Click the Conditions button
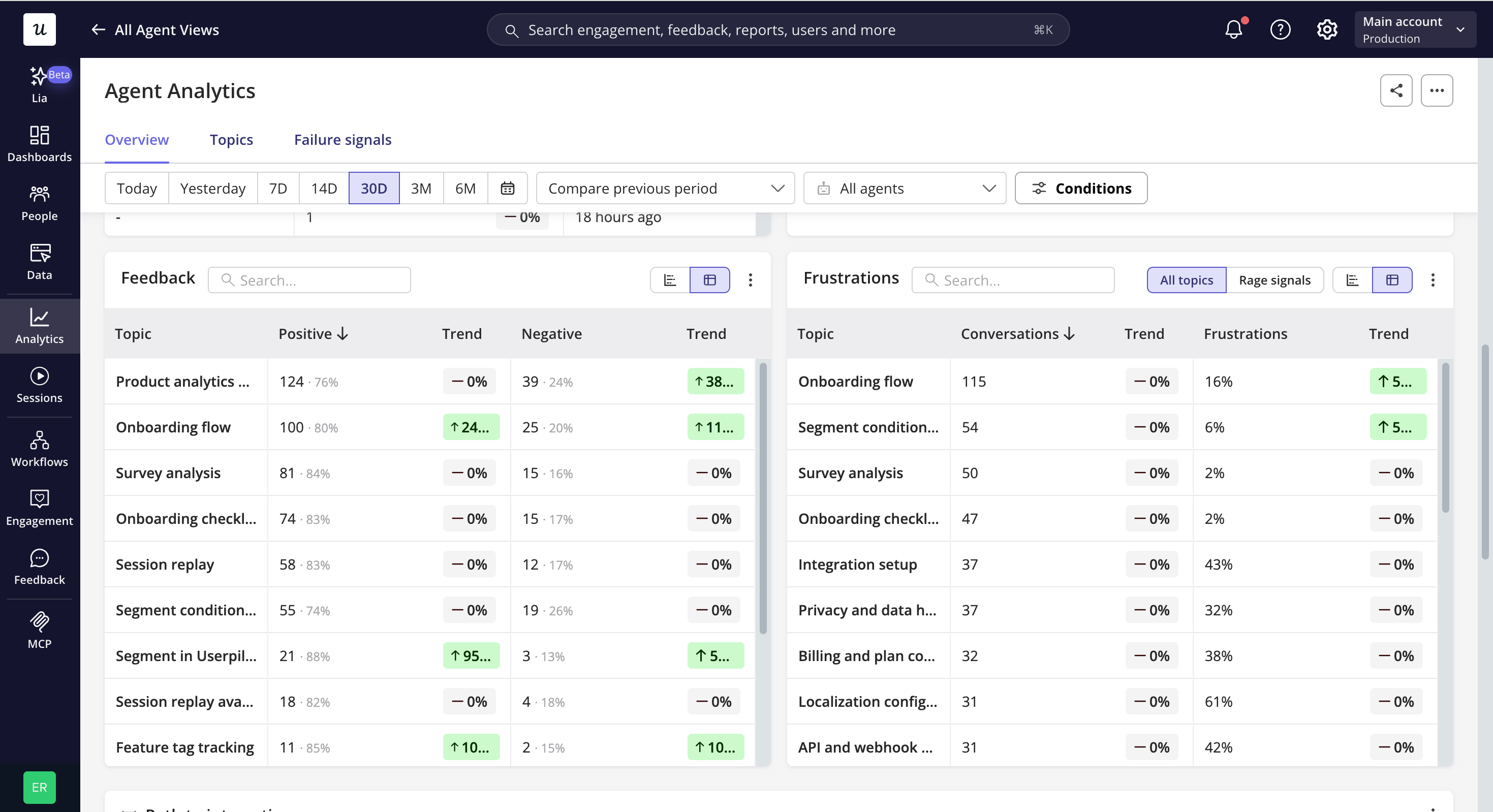The image size is (1493, 812). (x=1081, y=188)
